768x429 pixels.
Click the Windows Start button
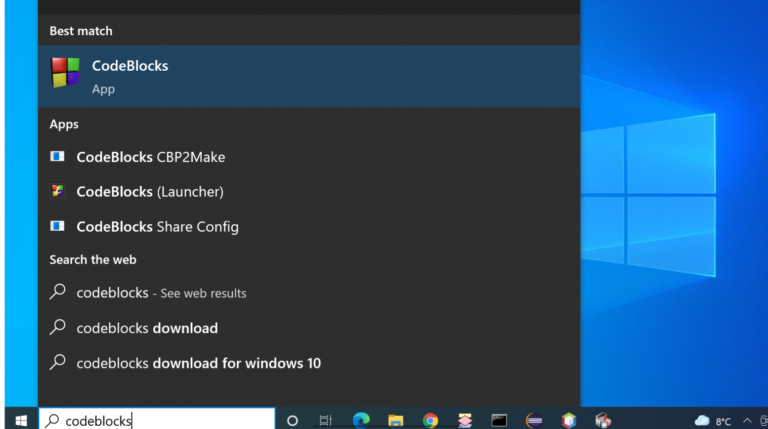click(x=20, y=420)
